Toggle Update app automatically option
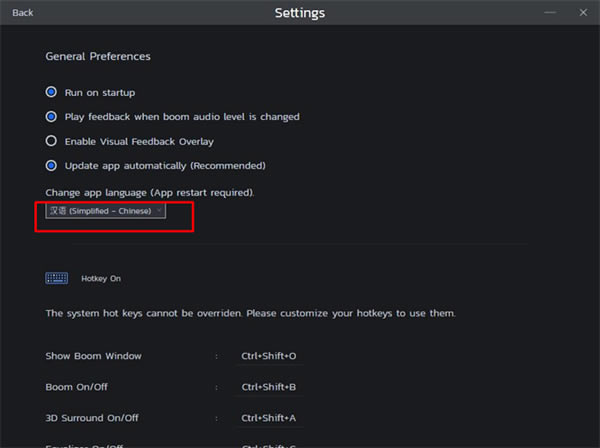The height and width of the screenshot is (448, 600). coord(51,165)
